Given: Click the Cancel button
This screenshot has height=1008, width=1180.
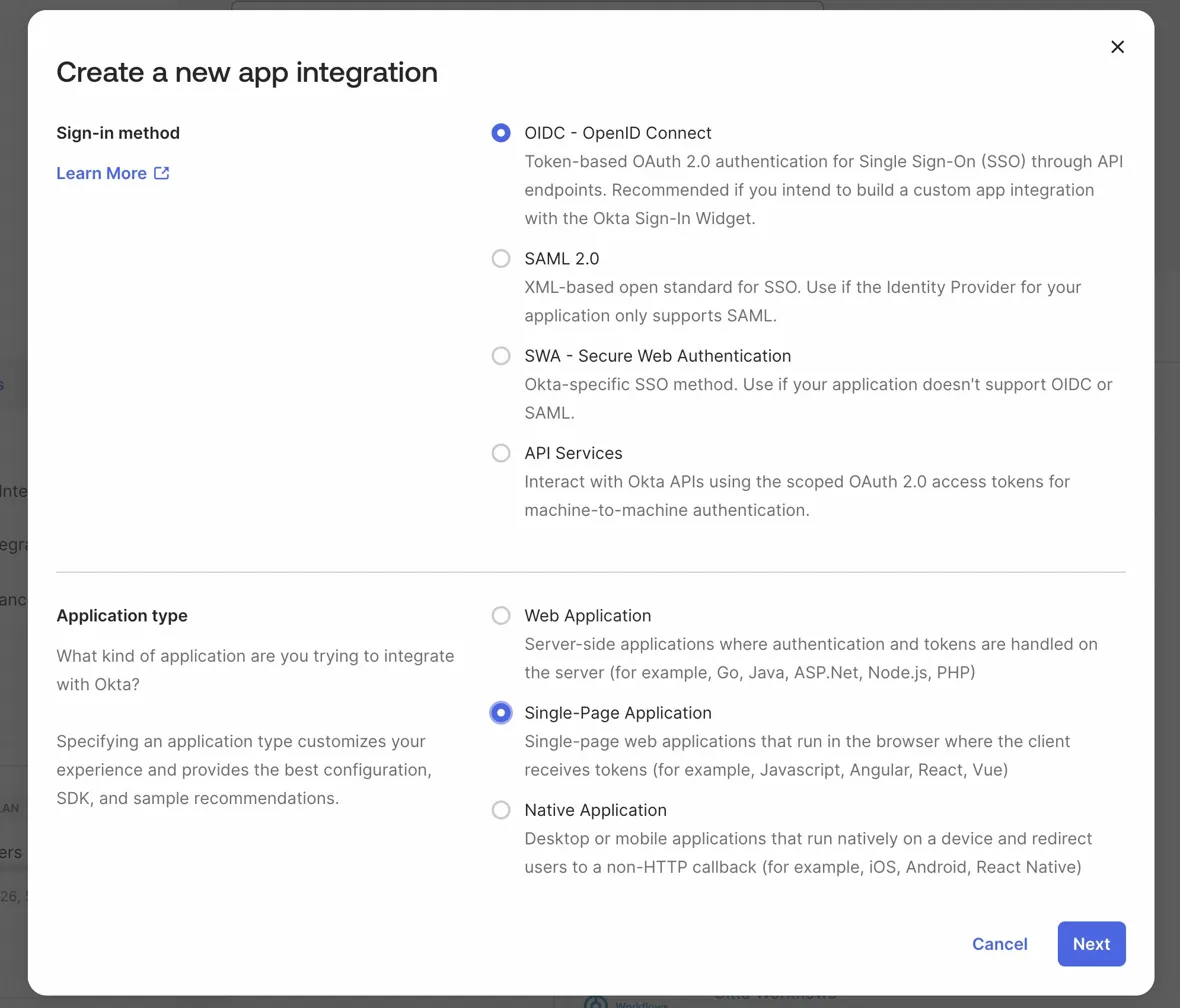Looking at the screenshot, I should point(999,944).
